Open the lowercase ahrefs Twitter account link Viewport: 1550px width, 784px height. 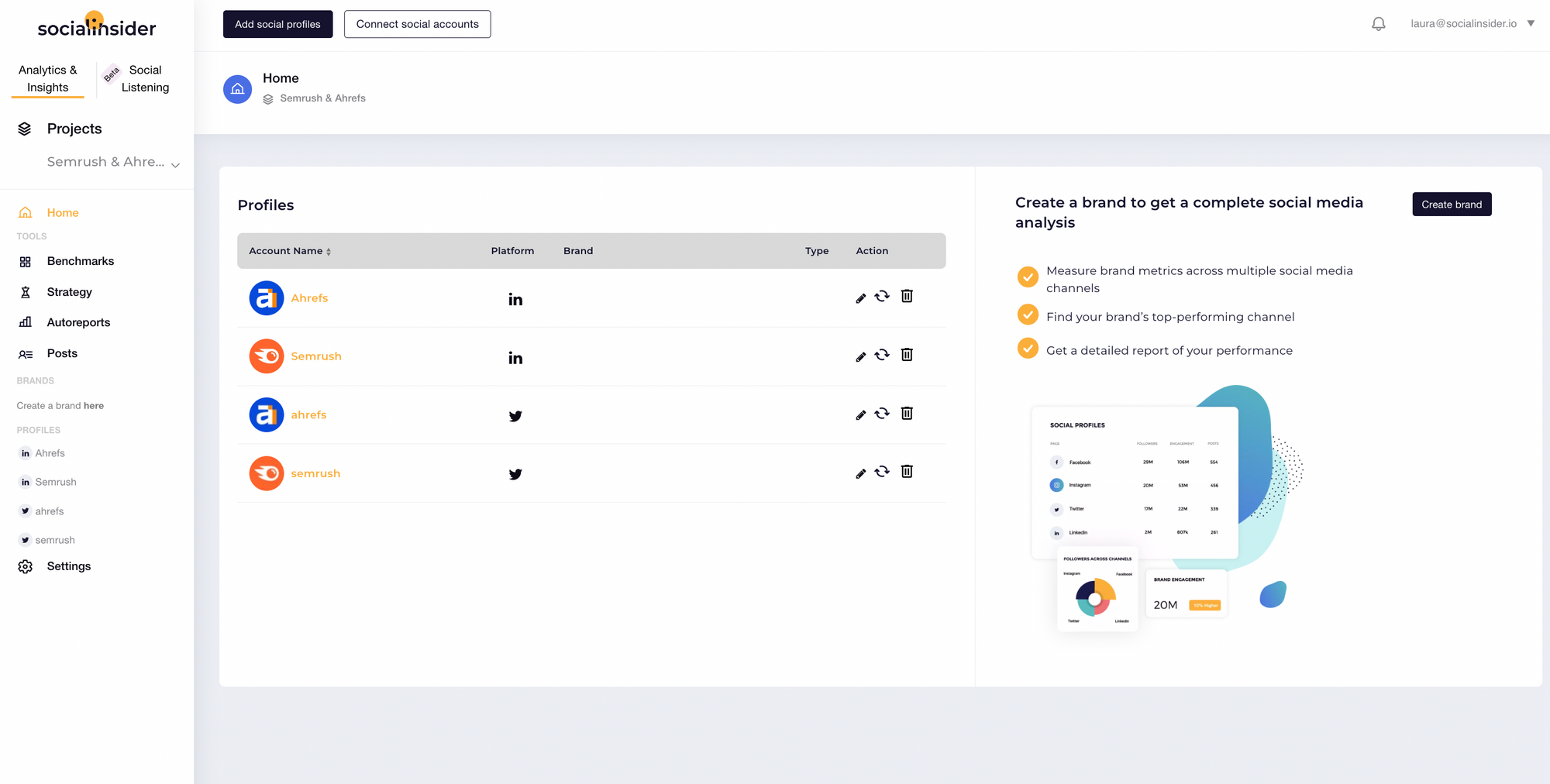click(308, 415)
